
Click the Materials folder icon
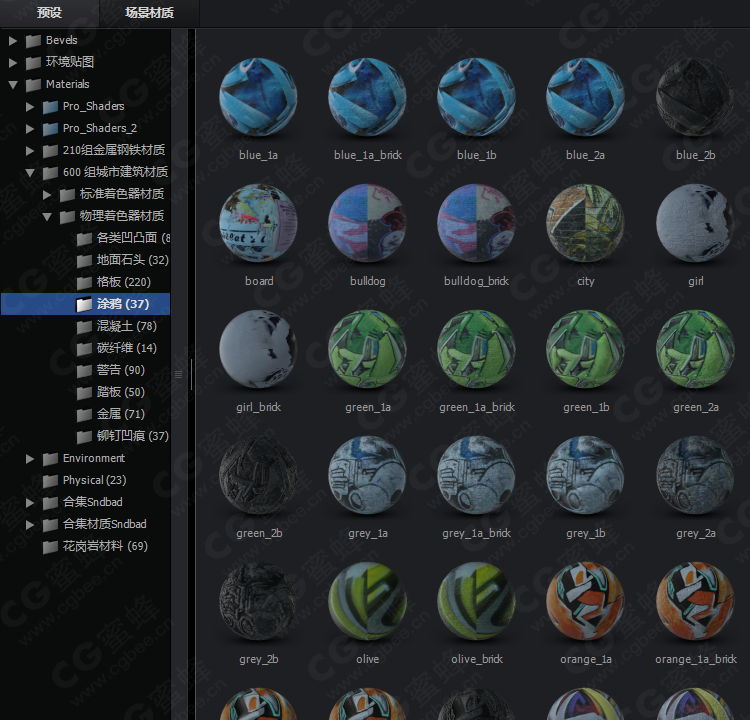click(x=33, y=85)
